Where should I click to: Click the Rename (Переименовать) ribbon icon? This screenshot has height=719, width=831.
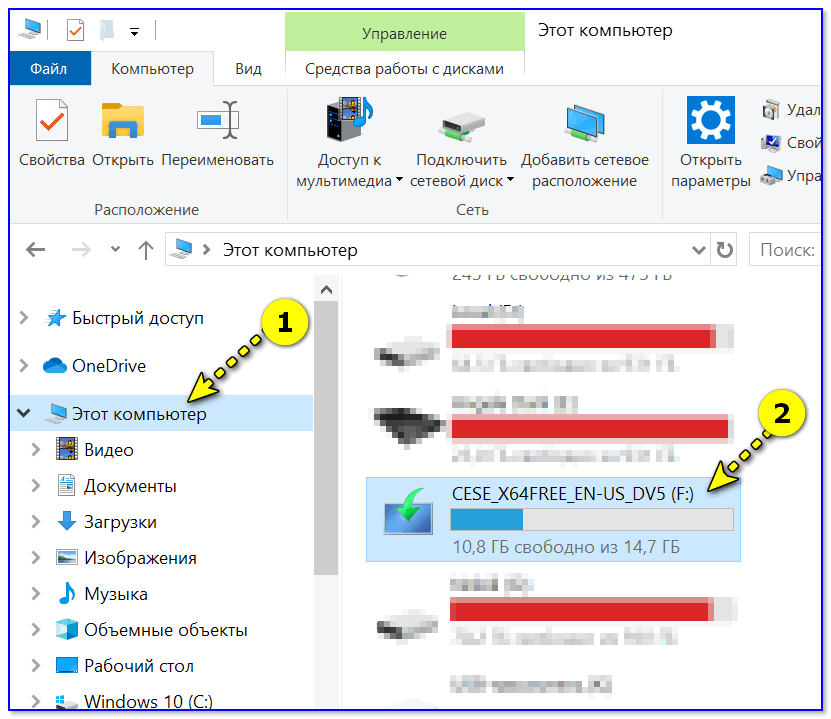(x=217, y=120)
